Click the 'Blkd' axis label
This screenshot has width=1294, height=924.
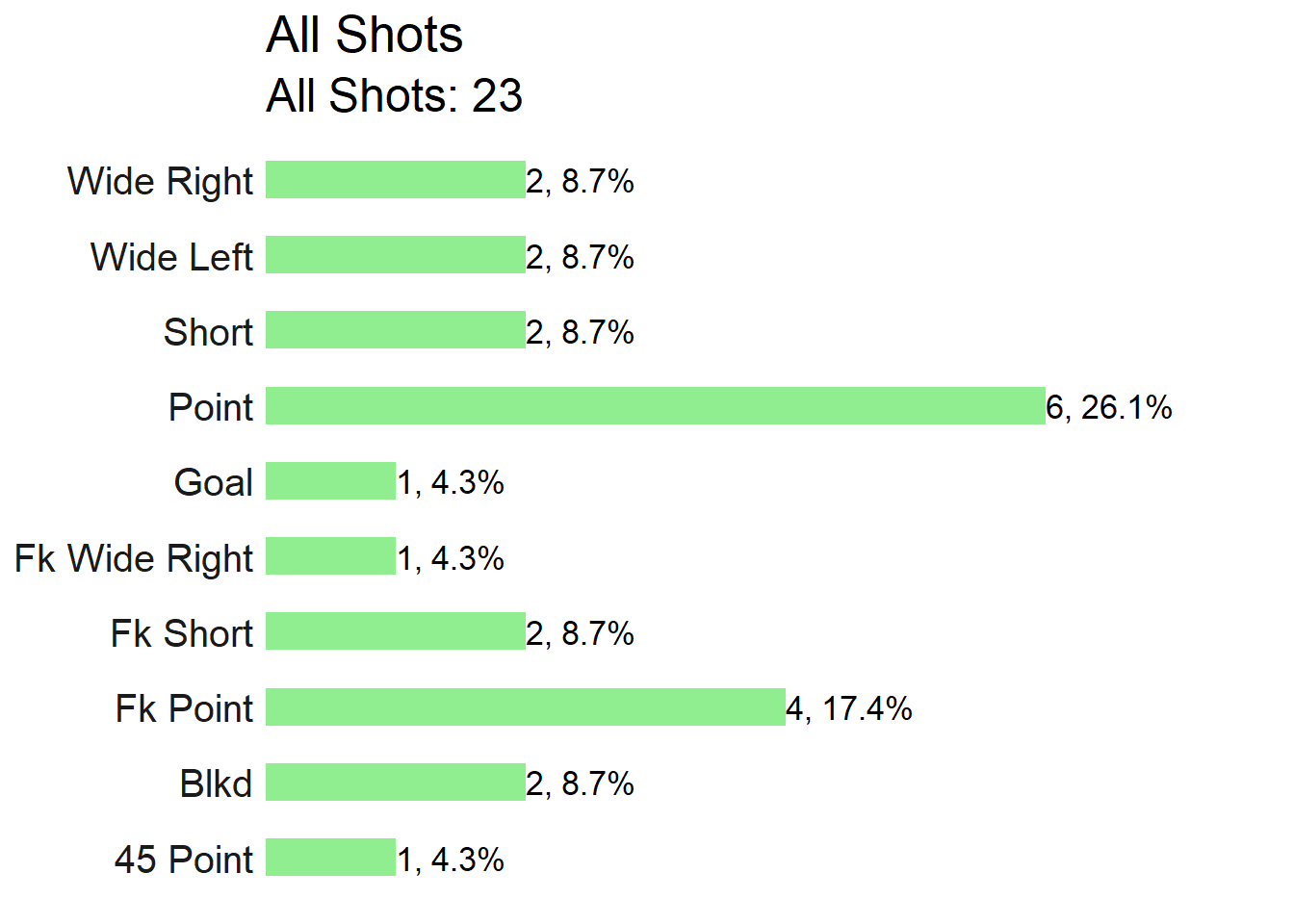(x=216, y=784)
